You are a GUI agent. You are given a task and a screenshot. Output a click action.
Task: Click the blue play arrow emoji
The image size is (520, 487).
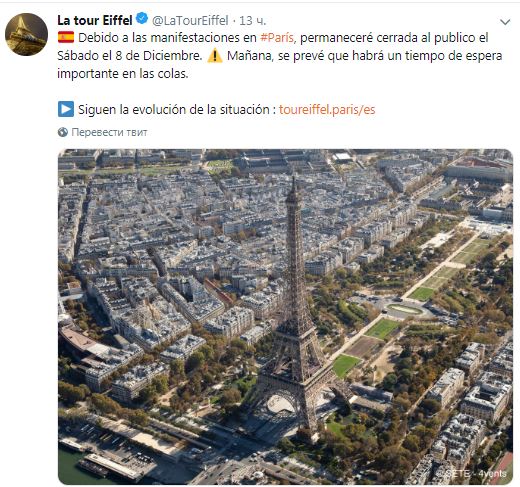tap(66, 109)
